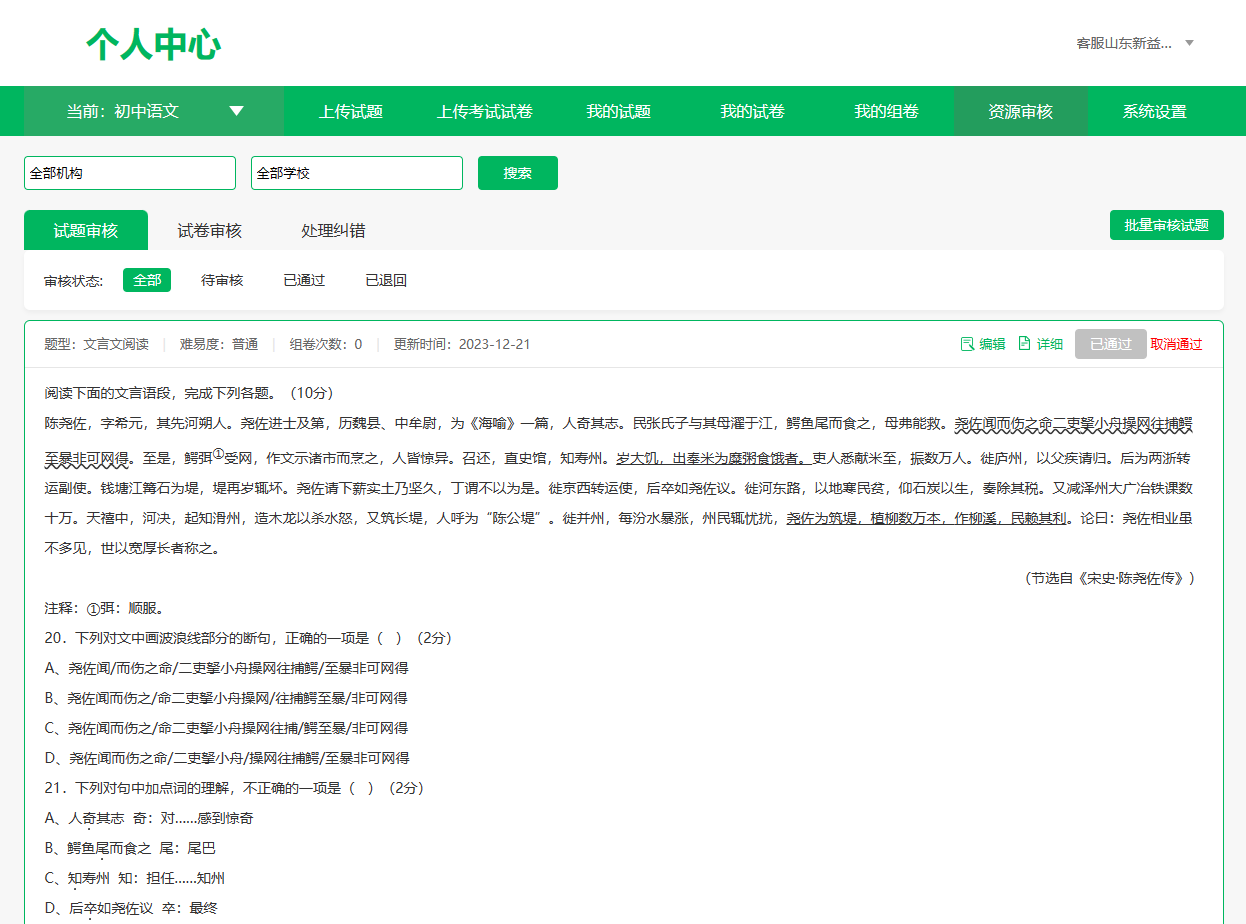
Task: Open the 我的组卷 page
Action: pyautogui.click(x=886, y=111)
